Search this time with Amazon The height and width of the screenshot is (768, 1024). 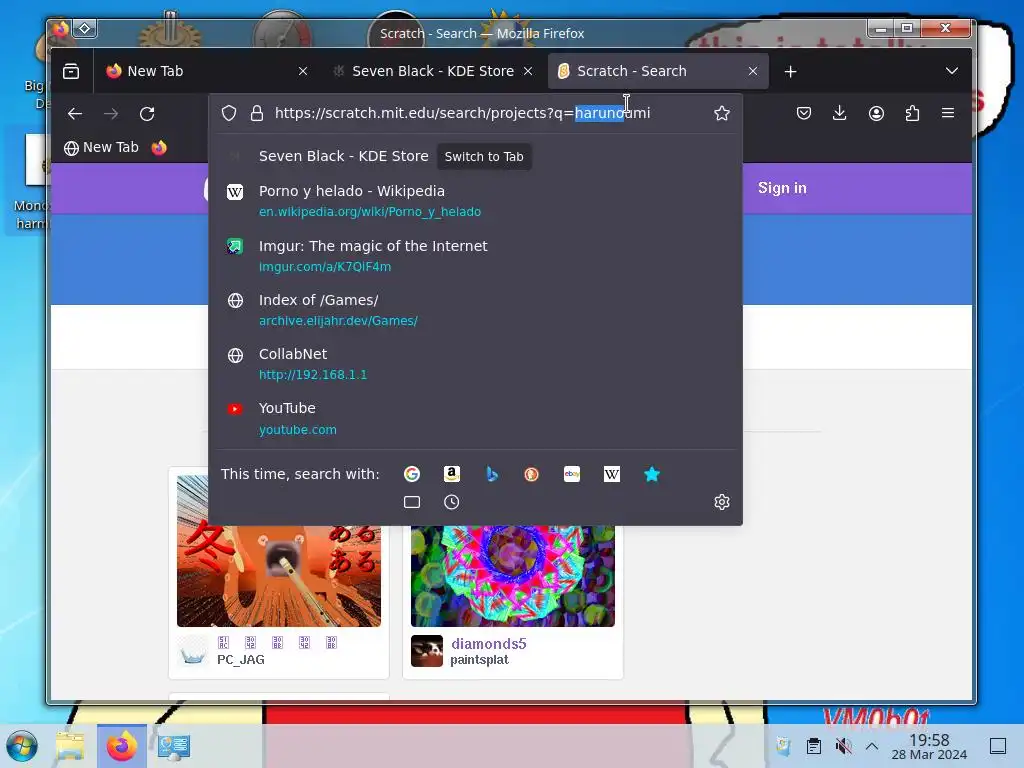tap(452, 474)
